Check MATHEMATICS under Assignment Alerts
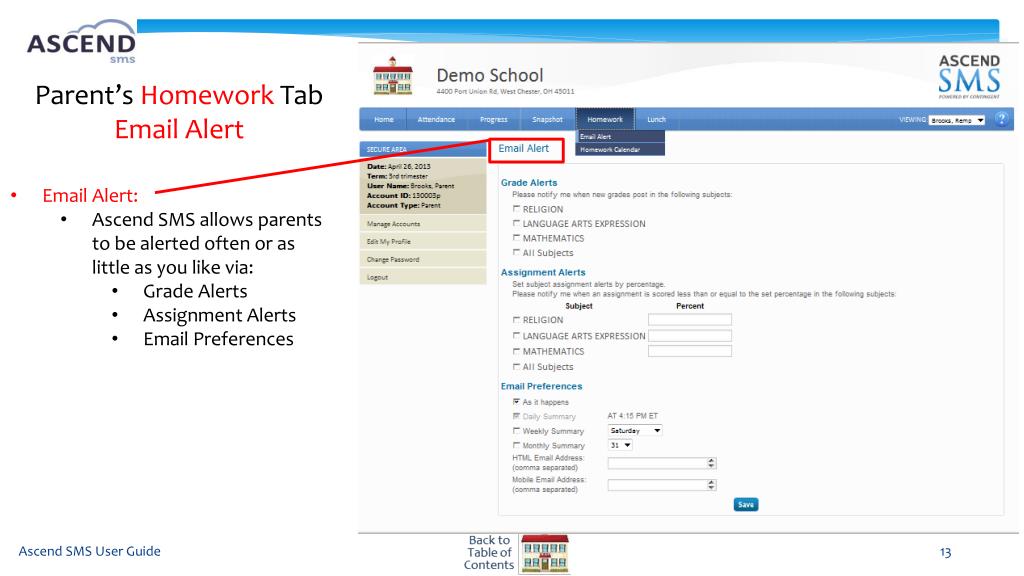1024x576 pixels. click(x=517, y=351)
